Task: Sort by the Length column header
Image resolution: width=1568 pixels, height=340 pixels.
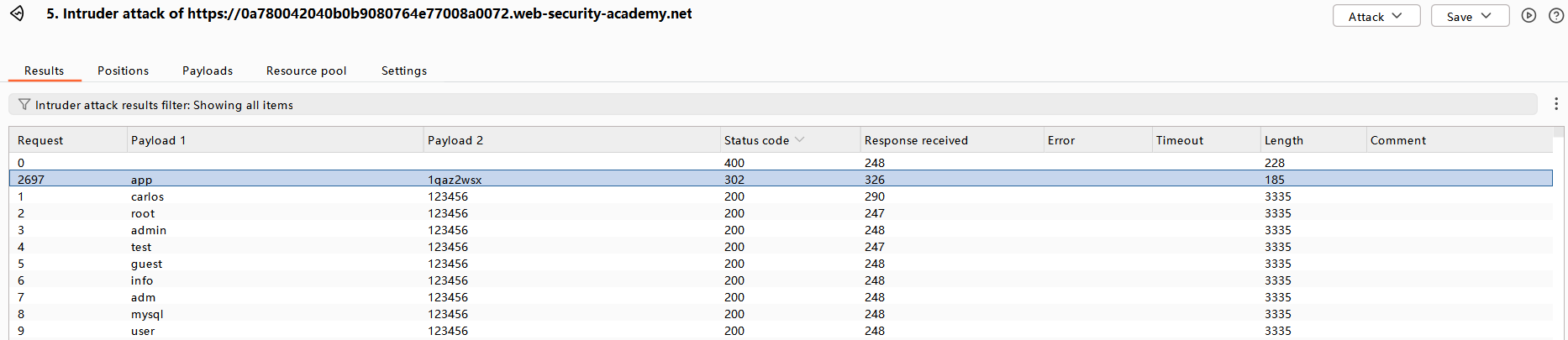Action: (1283, 140)
